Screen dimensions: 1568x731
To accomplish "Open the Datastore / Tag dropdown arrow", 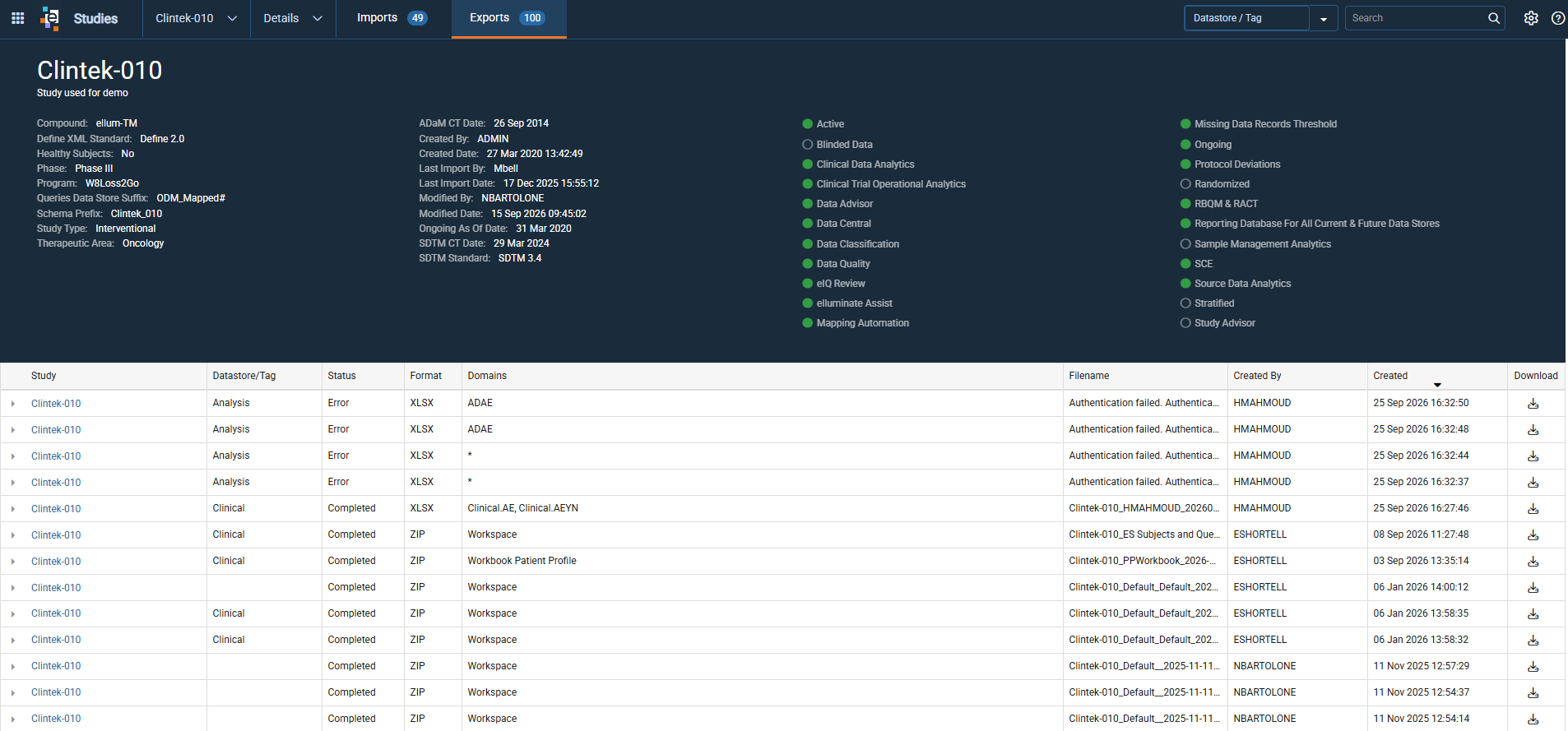I will coord(1324,19).
